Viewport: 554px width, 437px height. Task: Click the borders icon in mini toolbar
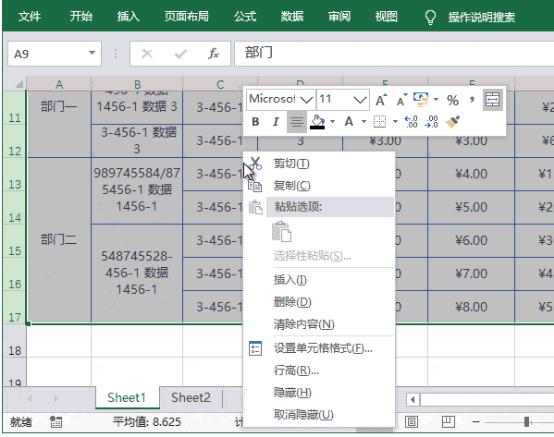(x=380, y=122)
